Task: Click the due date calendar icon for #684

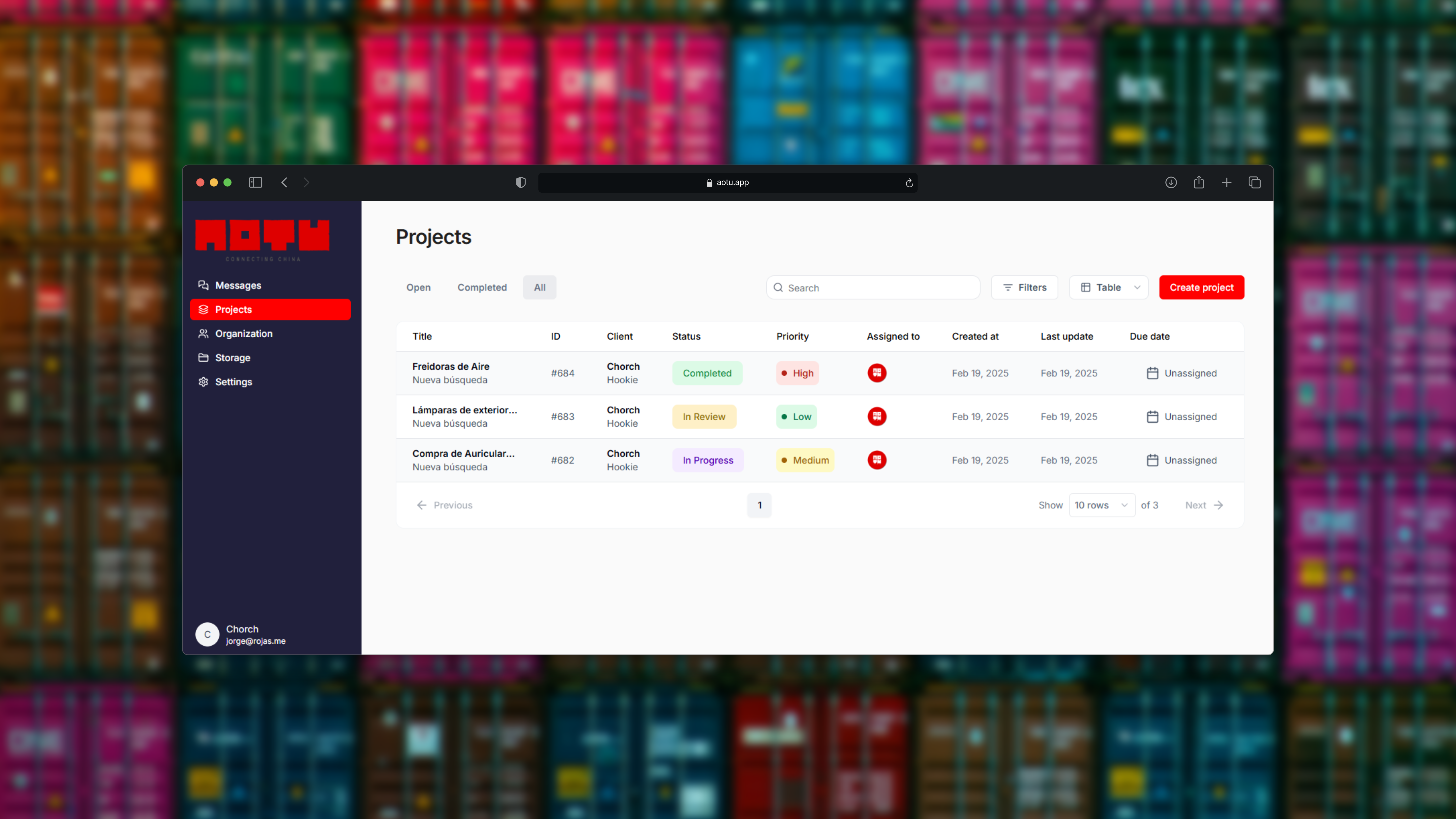Action: 1152,373
